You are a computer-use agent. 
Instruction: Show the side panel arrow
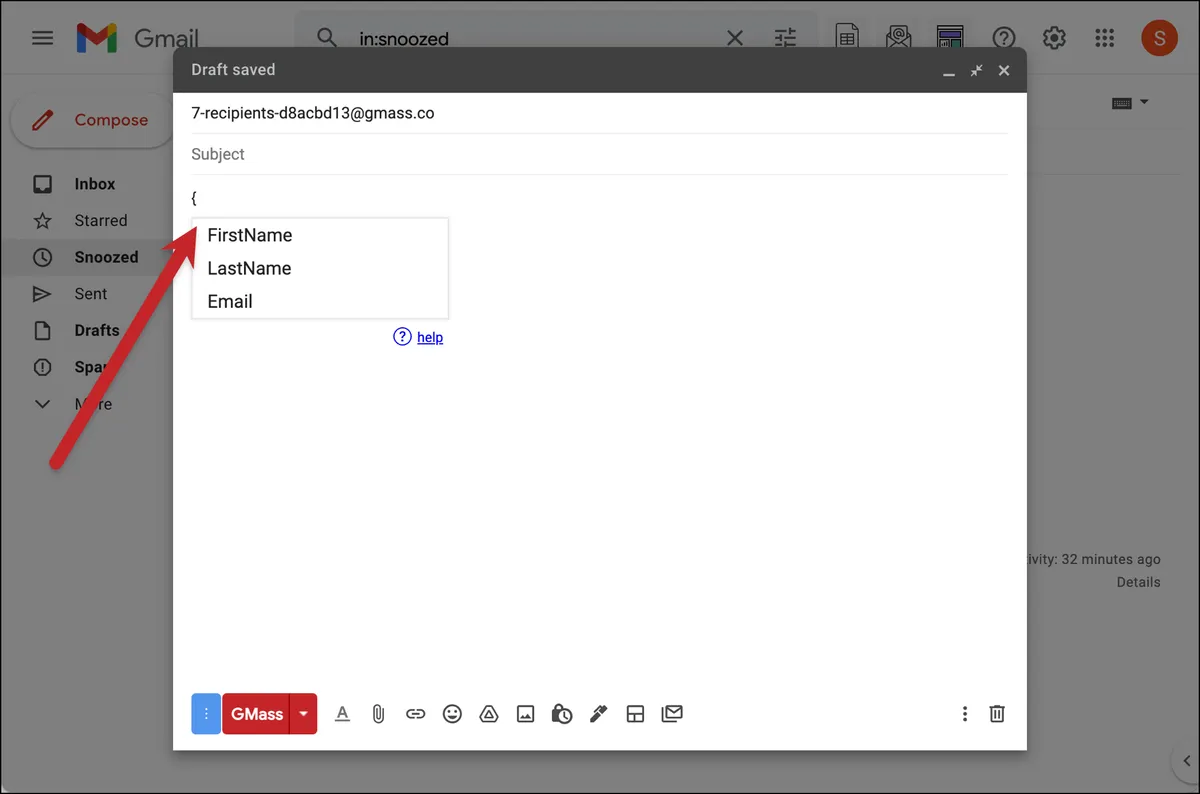click(1184, 762)
